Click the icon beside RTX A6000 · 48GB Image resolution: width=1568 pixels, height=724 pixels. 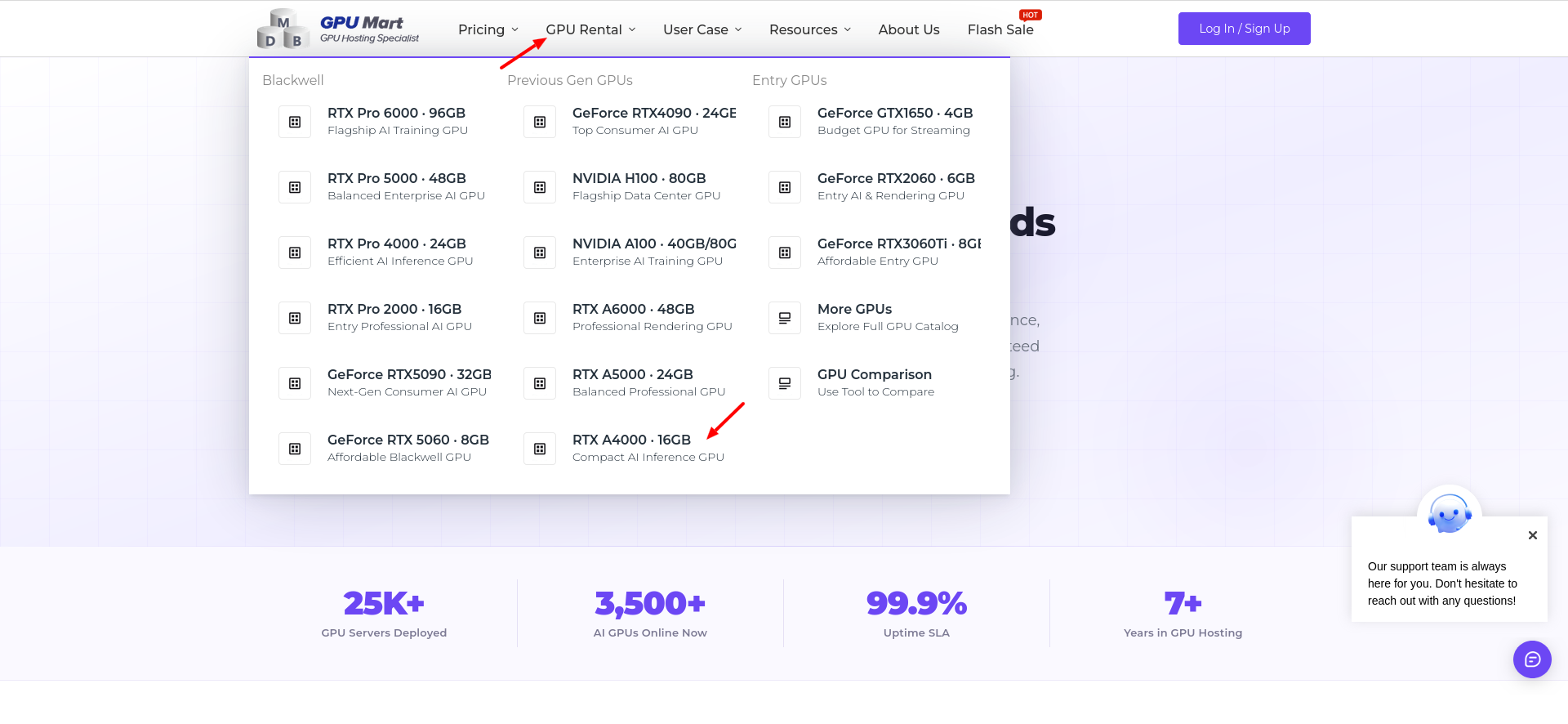(x=540, y=318)
